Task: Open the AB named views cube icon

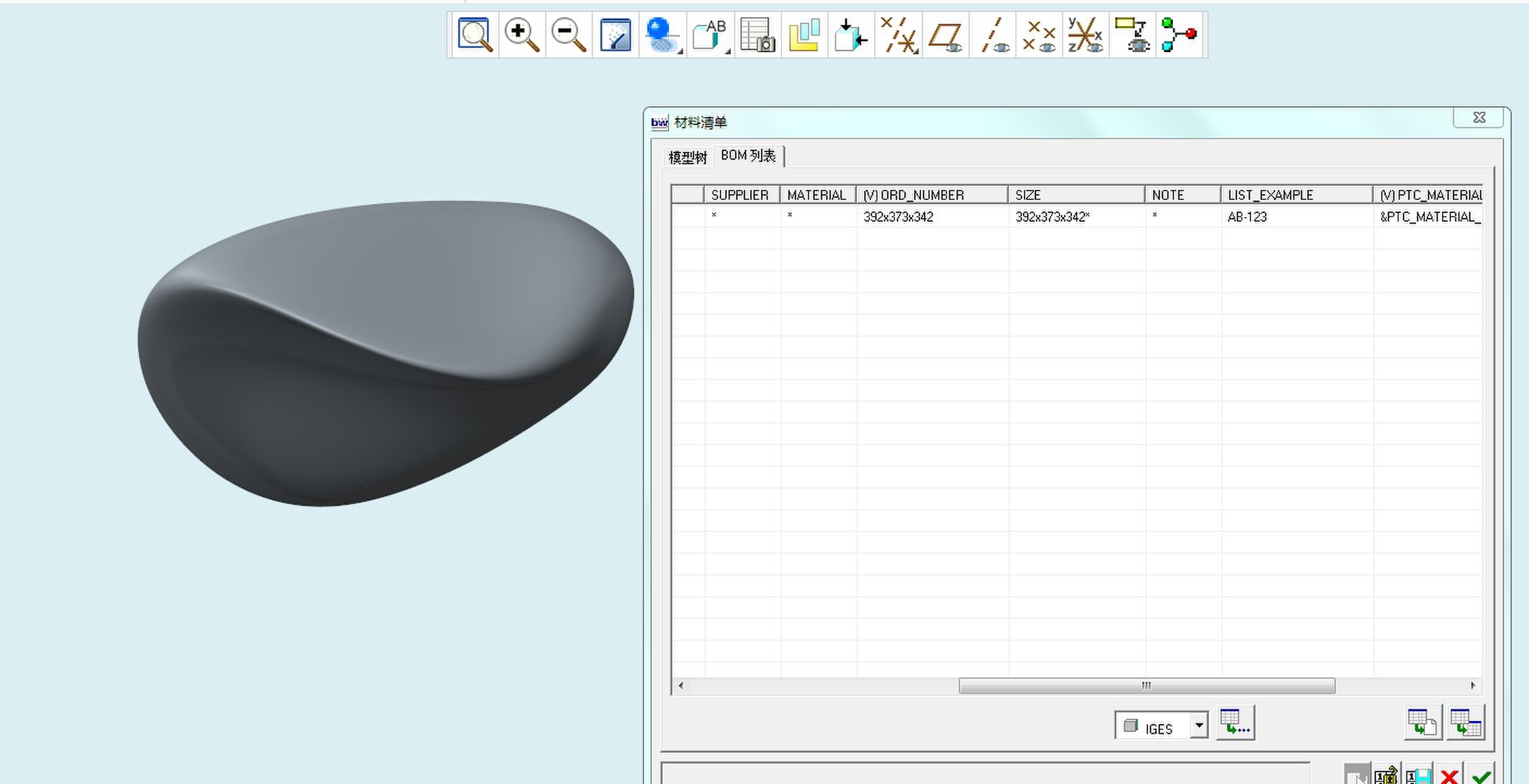Action: coord(711,35)
